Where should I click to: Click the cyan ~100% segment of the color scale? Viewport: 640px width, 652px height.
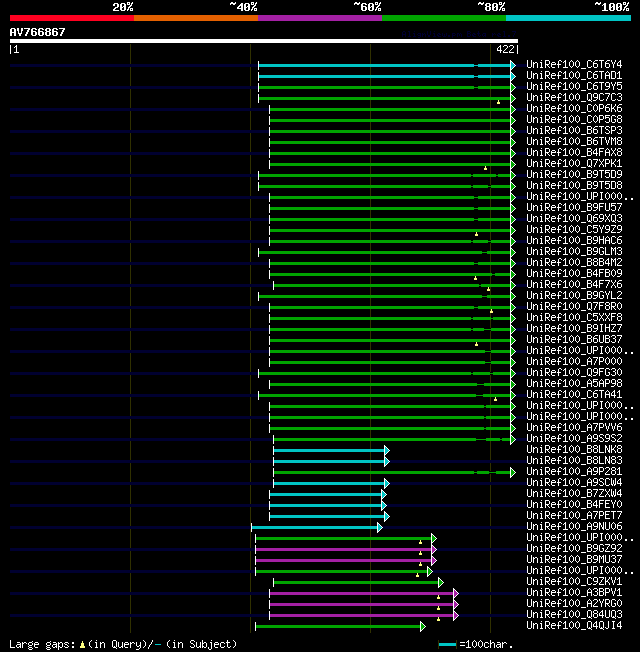click(x=568, y=18)
